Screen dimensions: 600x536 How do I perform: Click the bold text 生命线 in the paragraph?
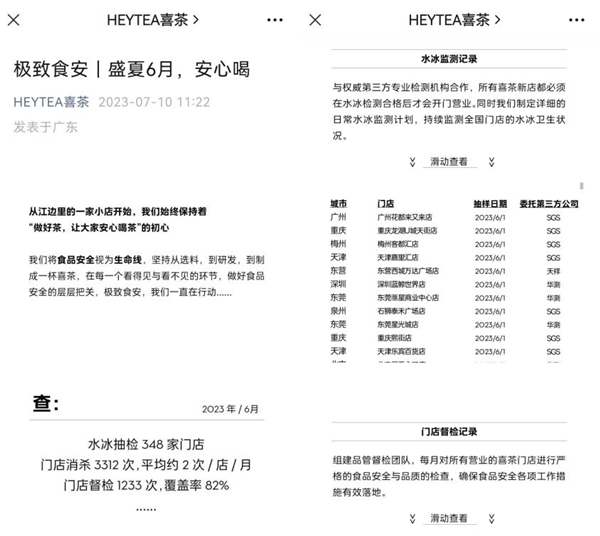128,260
